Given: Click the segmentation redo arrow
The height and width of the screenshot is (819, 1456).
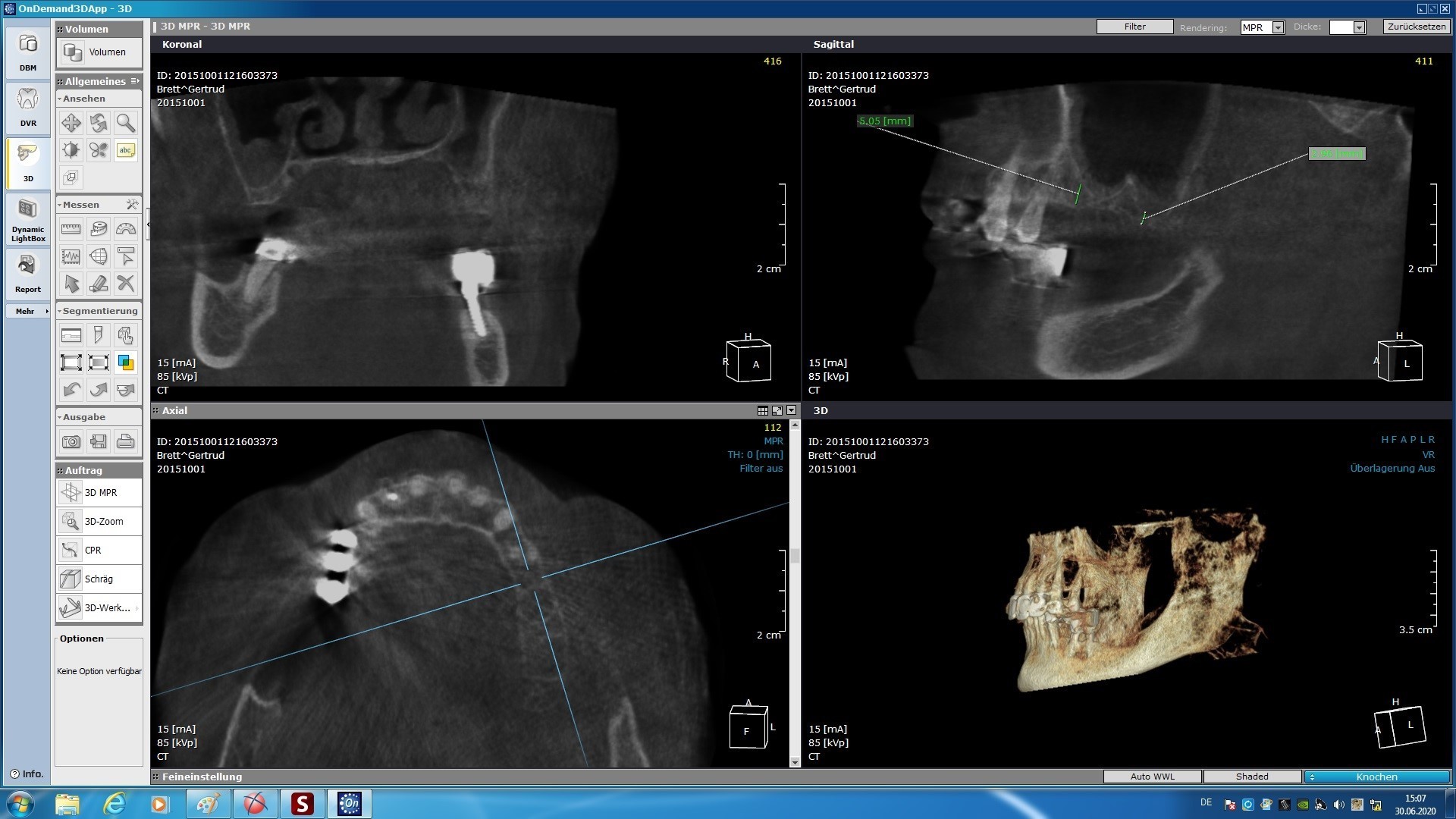Looking at the screenshot, I should click(99, 390).
